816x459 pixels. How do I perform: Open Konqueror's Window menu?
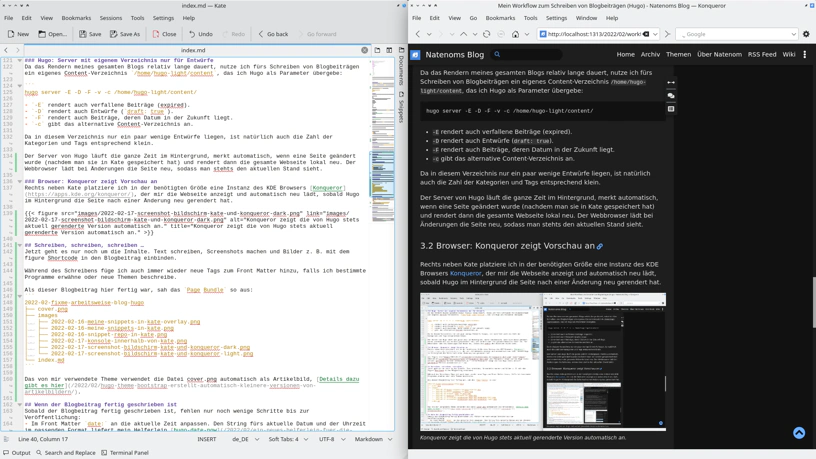click(x=586, y=18)
